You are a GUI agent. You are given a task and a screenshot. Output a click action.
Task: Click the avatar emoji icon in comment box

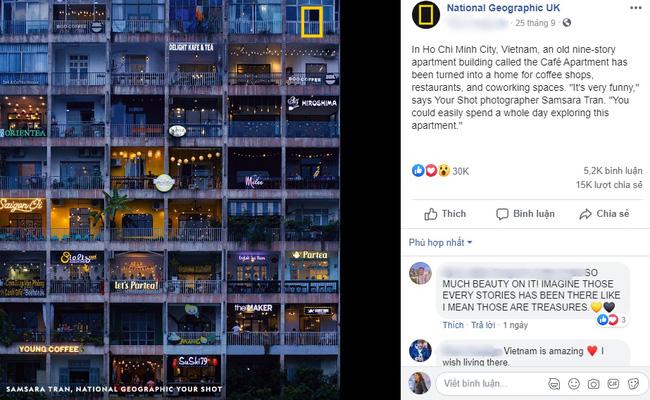(x=554, y=384)
